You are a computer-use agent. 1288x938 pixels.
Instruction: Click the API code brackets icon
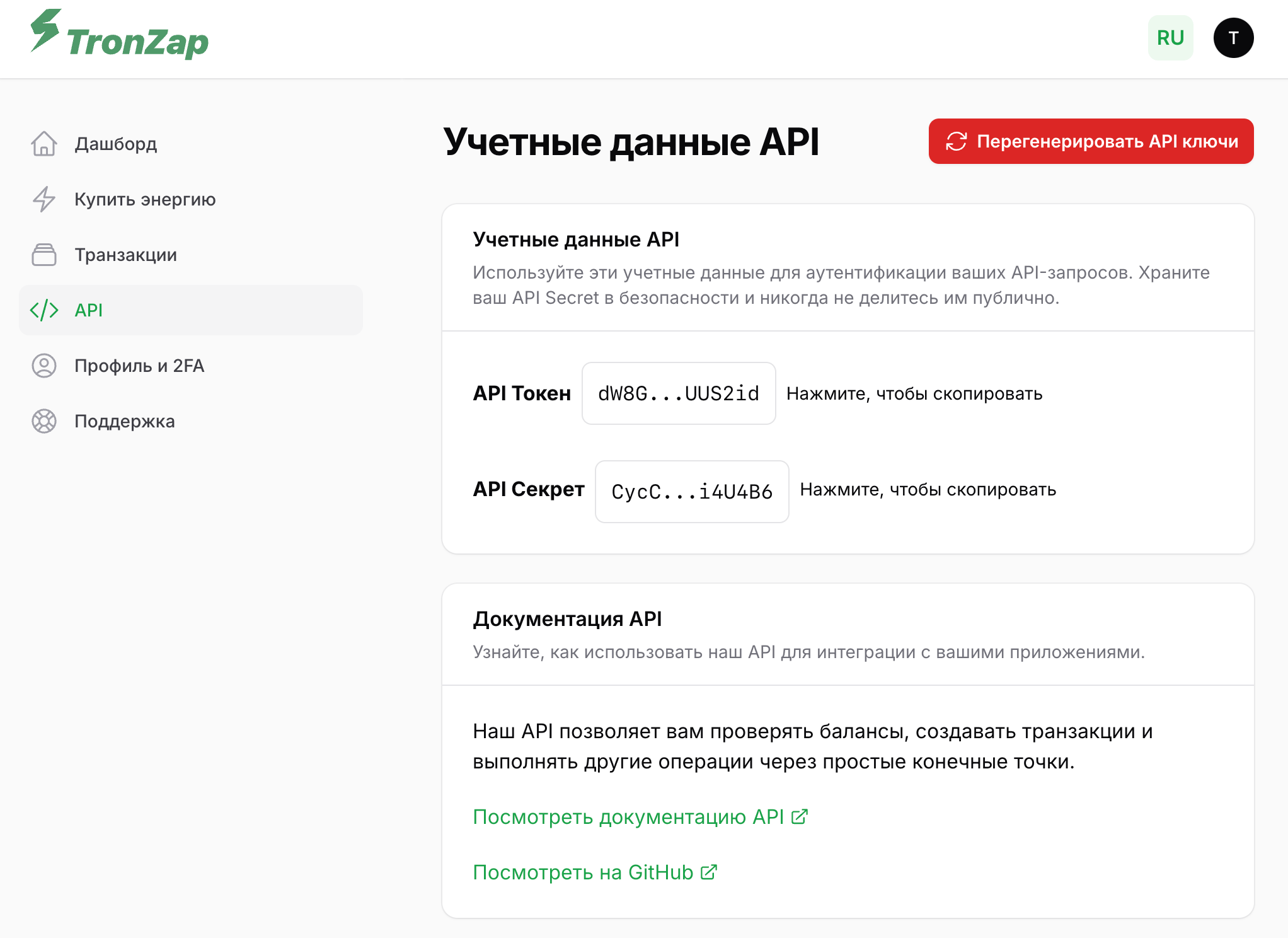[44, 310]
